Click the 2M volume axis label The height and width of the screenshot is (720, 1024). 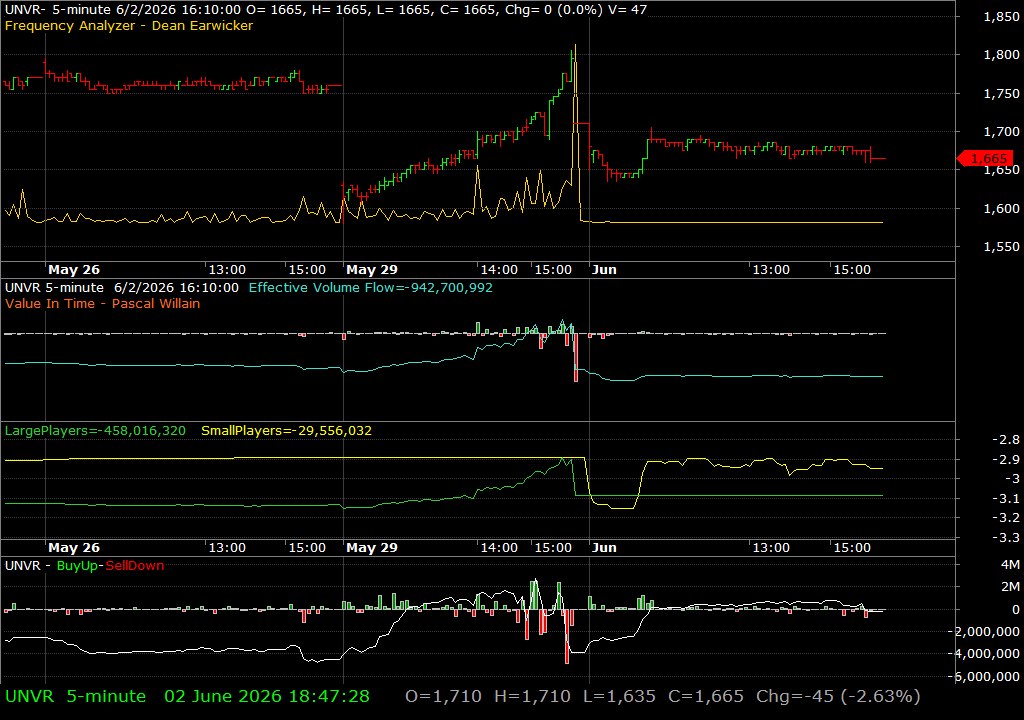[x=1010, y=587]
